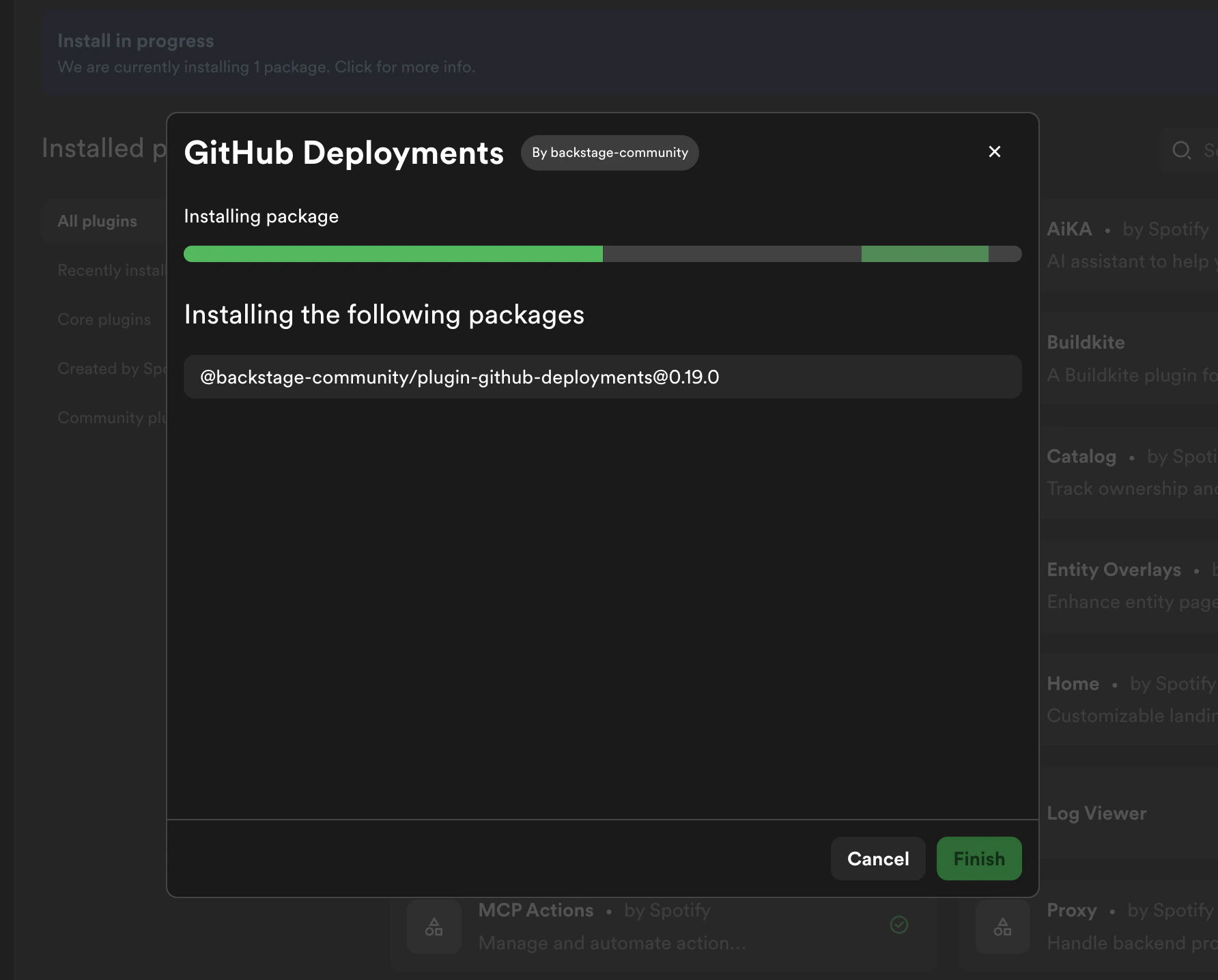Open the Log Viewer plugin card
Viewport: 1218px width, 980px height.
tap(1129, 813)
